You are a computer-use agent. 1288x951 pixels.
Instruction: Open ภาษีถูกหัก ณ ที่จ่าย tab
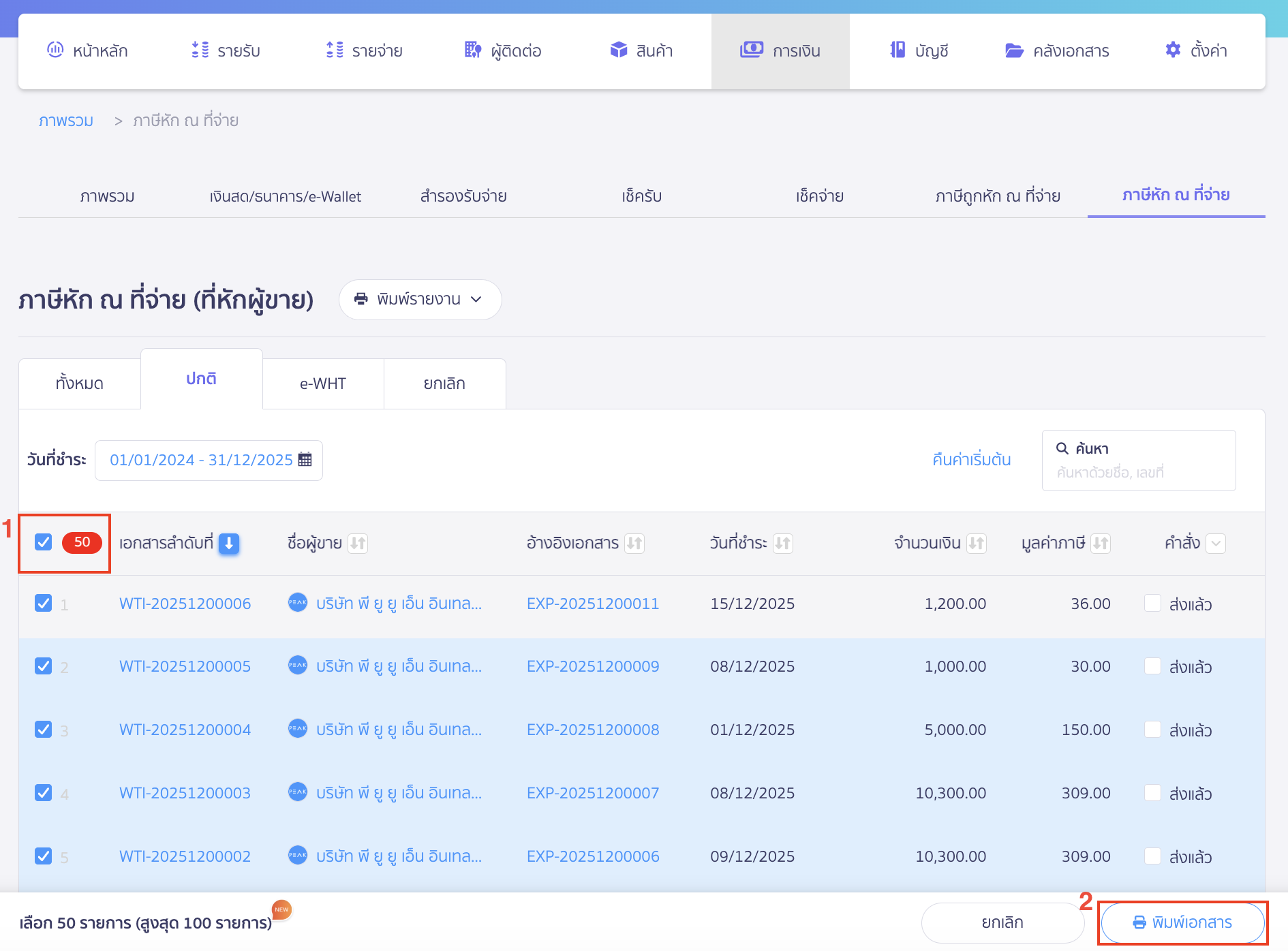tap(998, 196)
